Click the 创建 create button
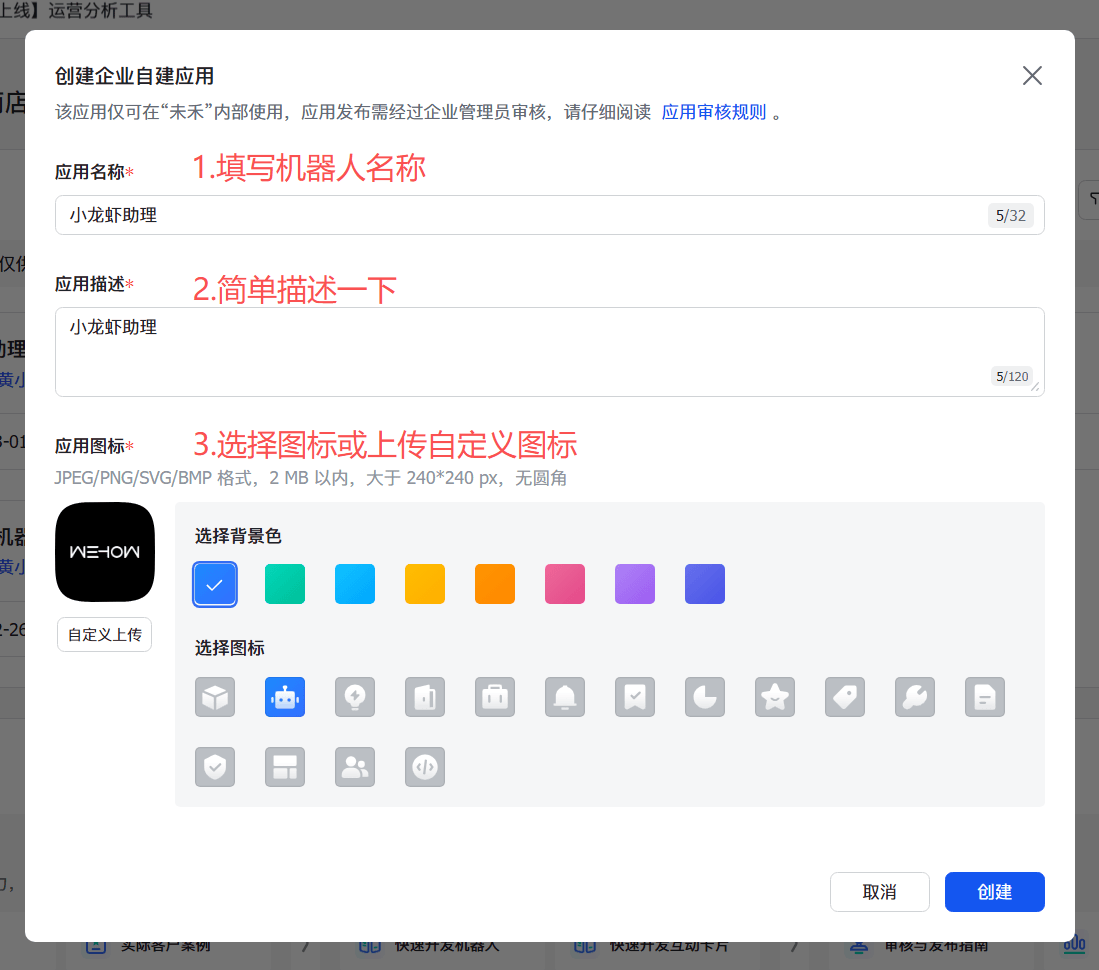The height and width of the screenshot is (970, 1099). point(994,891)
